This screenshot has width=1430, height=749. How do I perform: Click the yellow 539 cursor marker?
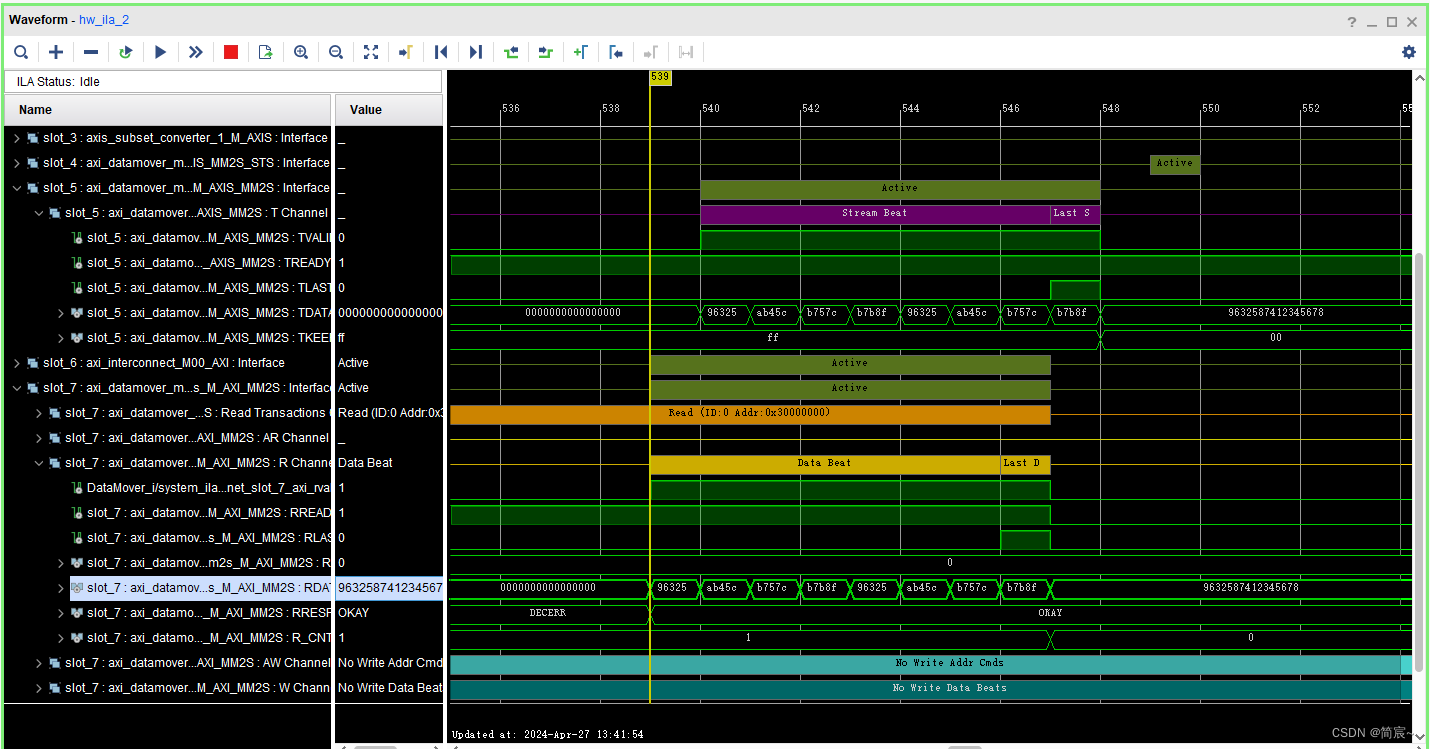click(x=660, y=77)
